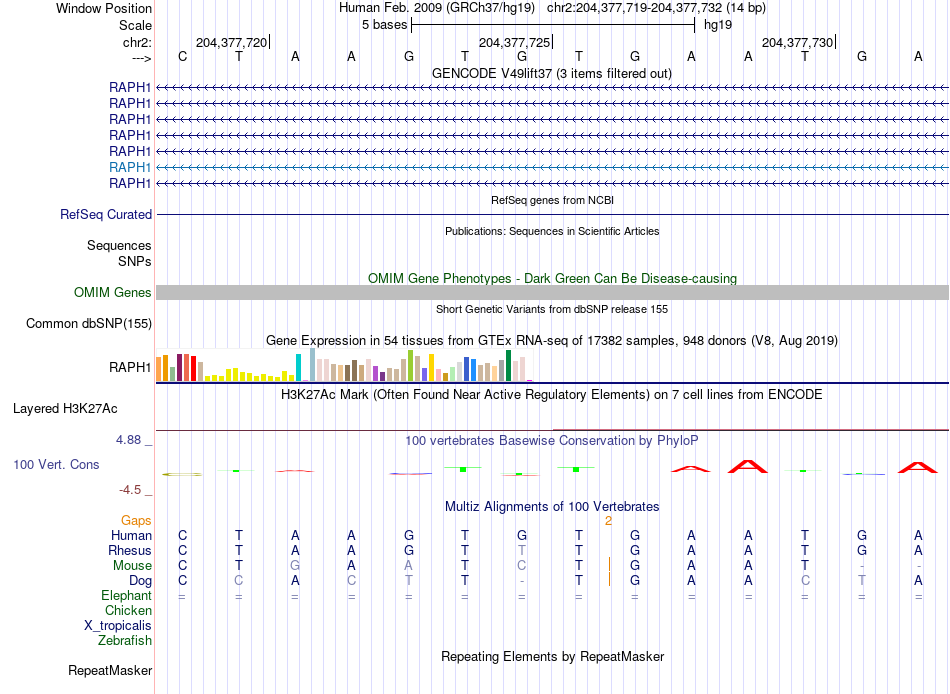Click the 5 bases scale label
The width and height of the screenshot is (950, 694).
click(x=385, y=25)
